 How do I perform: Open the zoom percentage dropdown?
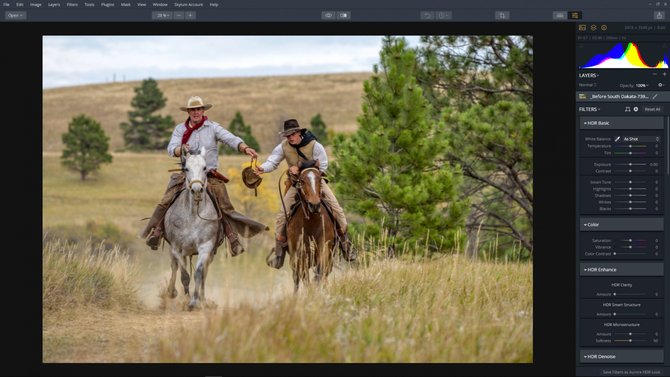pyautogui.click(x=162, y=15)
